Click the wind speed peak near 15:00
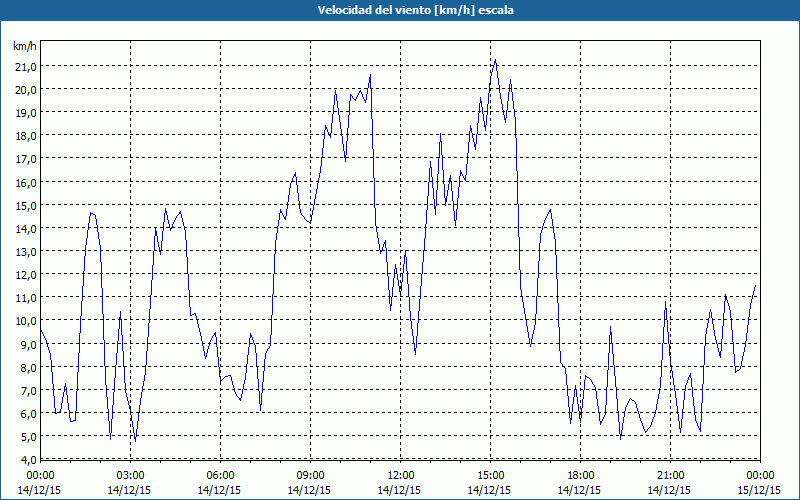 point(495,60)
